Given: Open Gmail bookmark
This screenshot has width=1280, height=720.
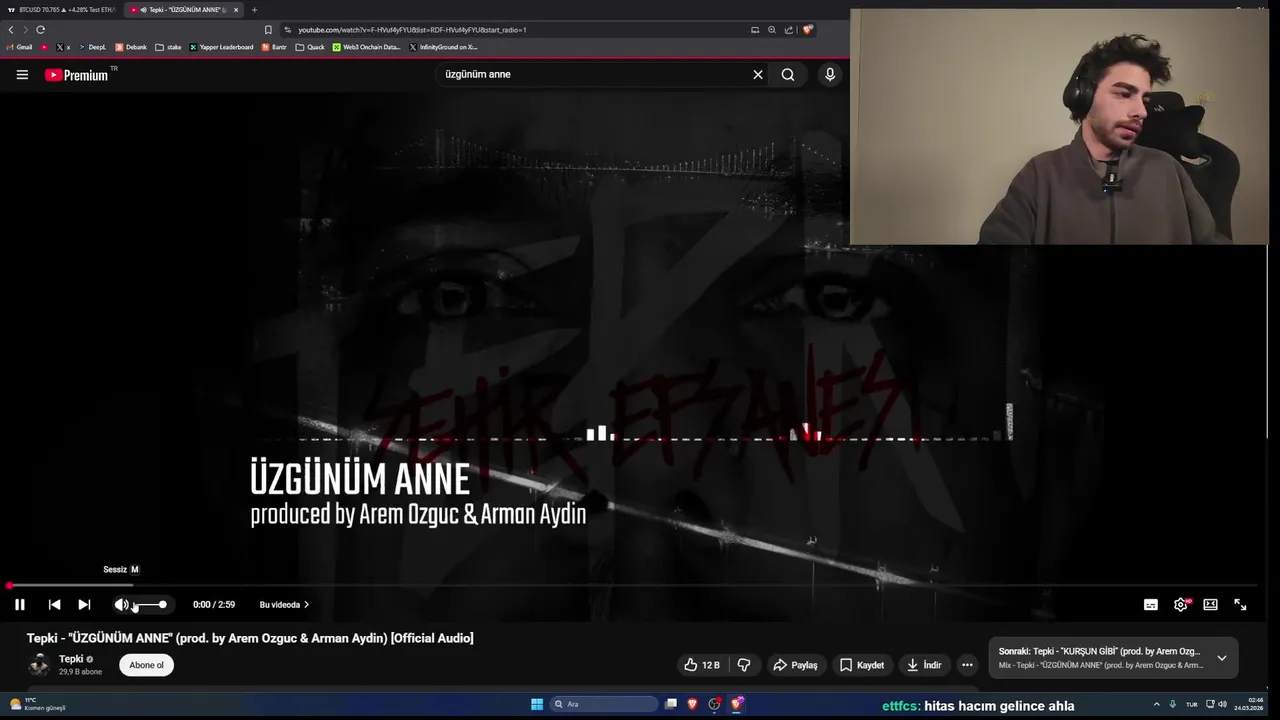Looking at the screenshot, I should [x=20, y=47].
